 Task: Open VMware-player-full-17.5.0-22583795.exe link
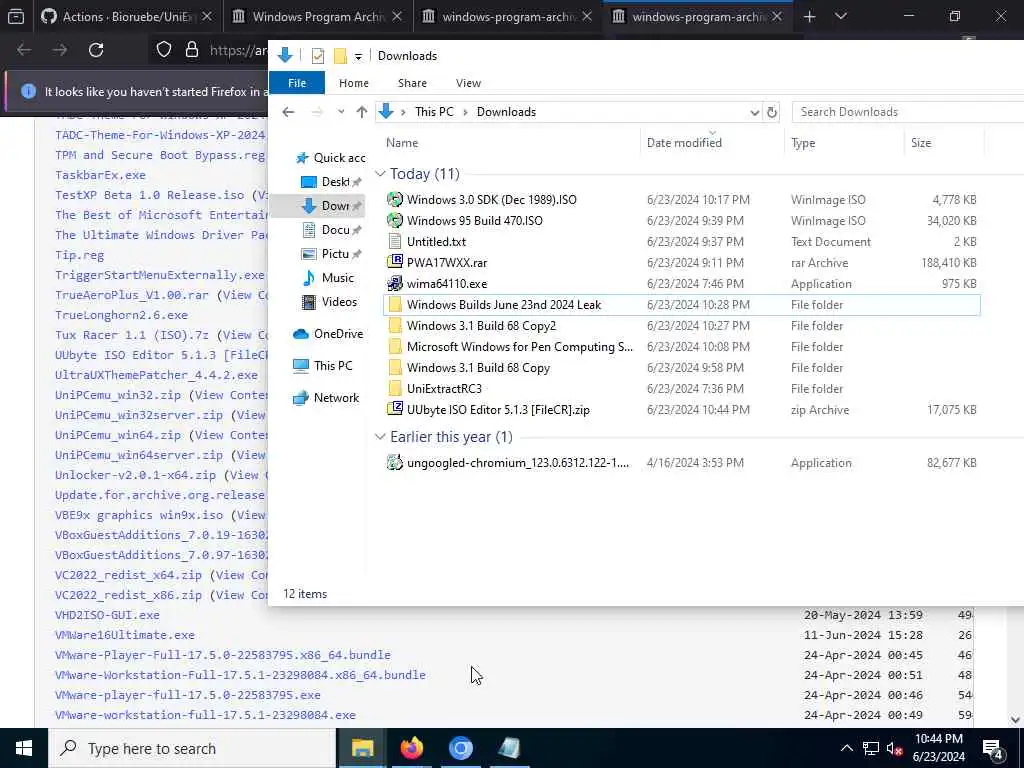(187, 695)
